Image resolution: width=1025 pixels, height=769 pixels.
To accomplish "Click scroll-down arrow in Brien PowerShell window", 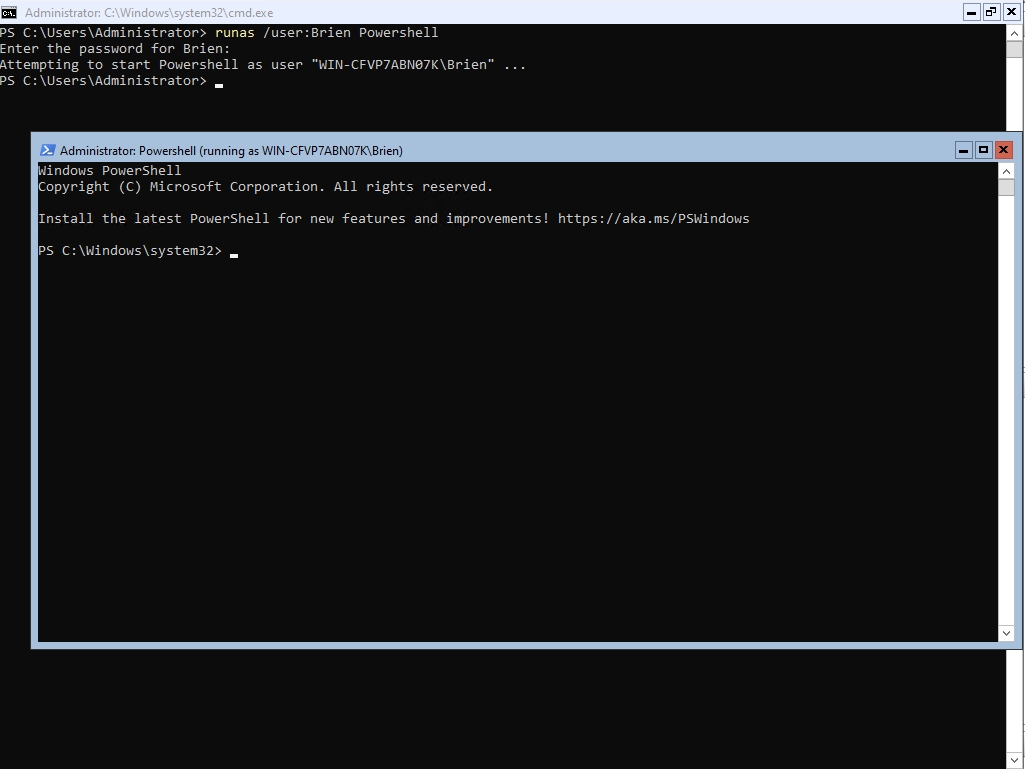I will tap(1006, 633).
